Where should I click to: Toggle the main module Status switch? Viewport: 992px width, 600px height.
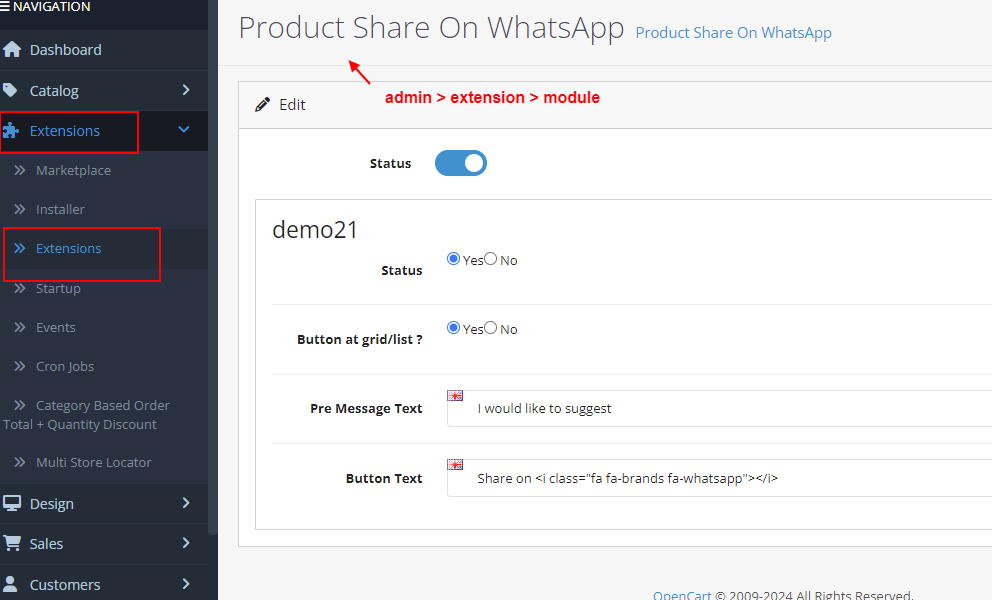click(461, 163)
